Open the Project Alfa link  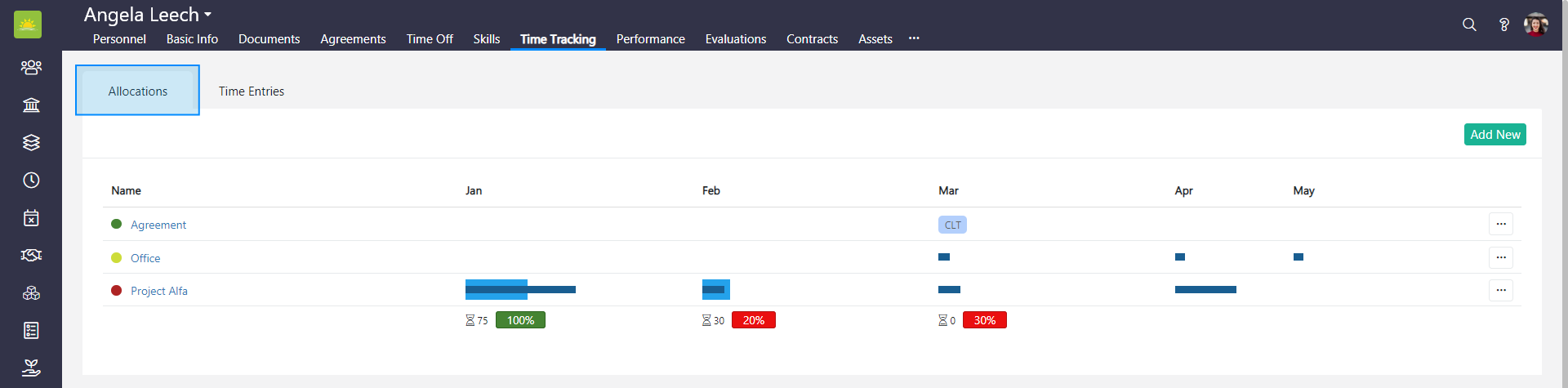(159, 291)
